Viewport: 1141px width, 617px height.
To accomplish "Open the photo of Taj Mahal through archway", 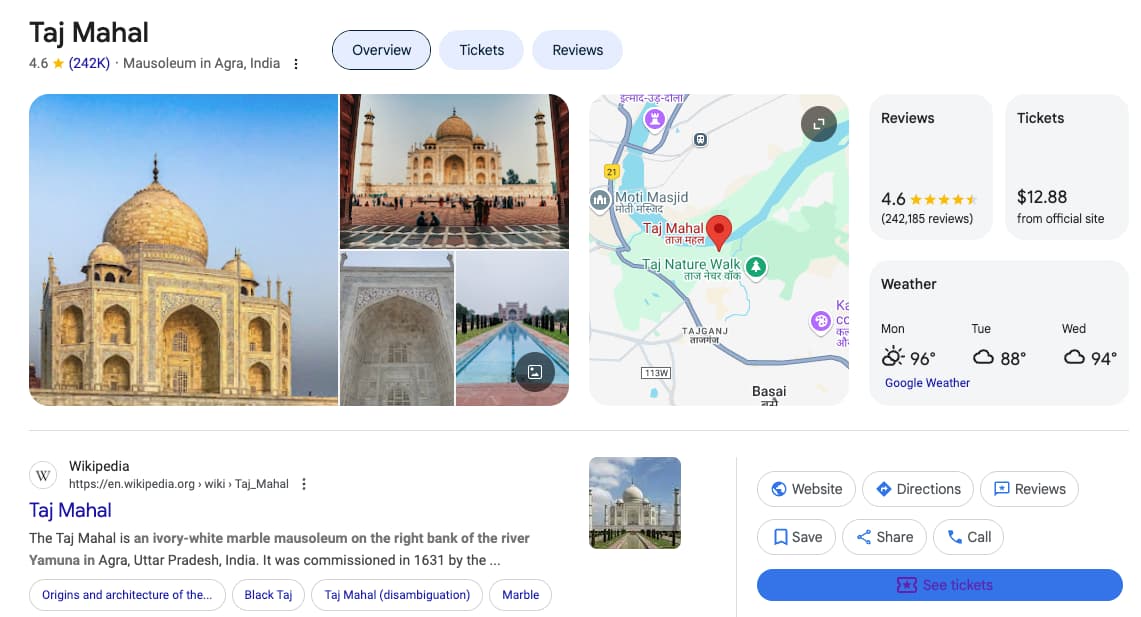I will tap(454, 172).
